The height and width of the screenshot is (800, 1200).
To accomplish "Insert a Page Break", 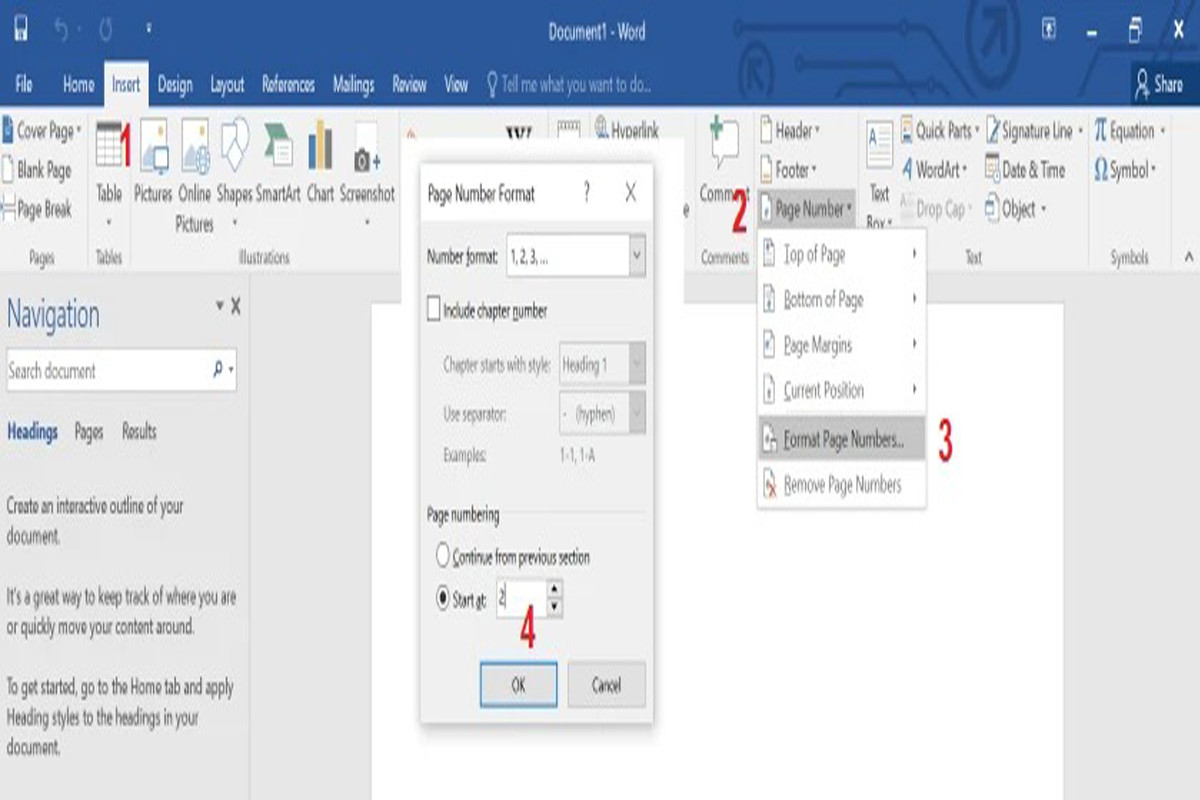I will click(x=37, y=209).
